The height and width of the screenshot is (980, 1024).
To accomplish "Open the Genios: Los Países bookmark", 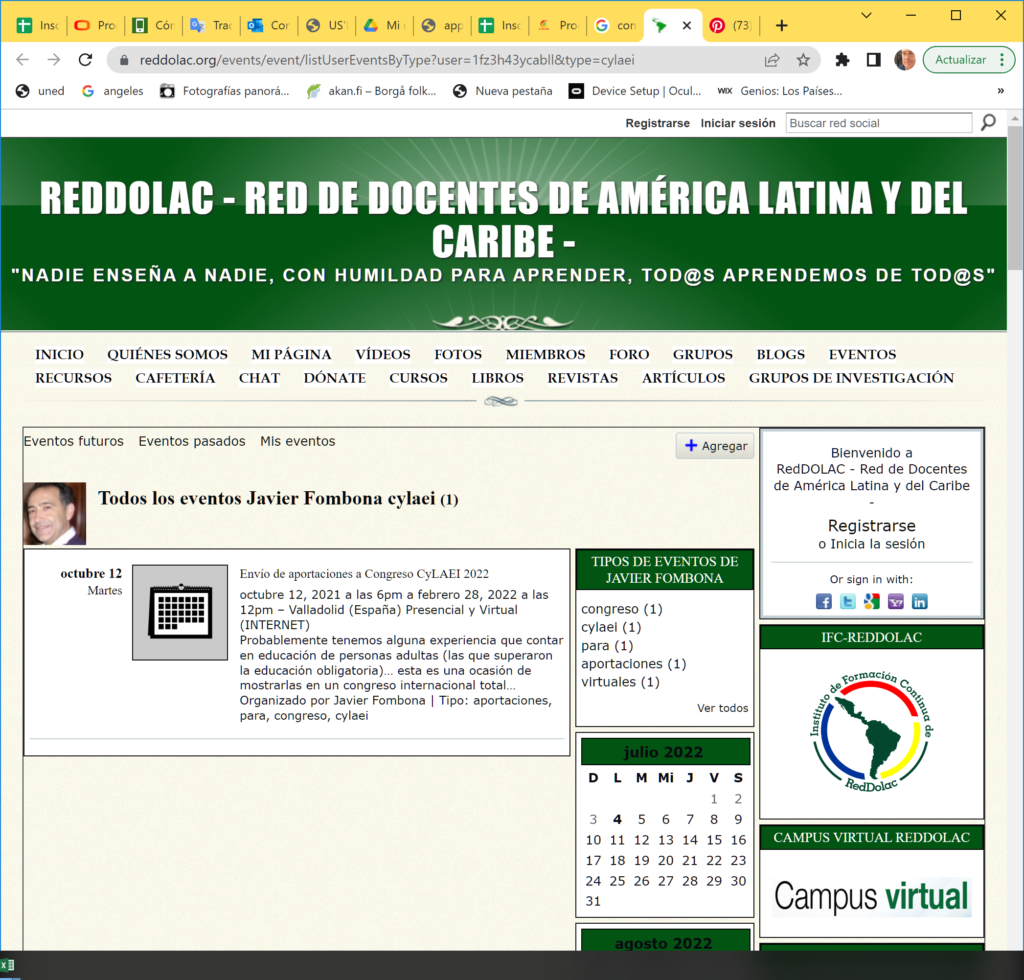I will click(780, 91).
